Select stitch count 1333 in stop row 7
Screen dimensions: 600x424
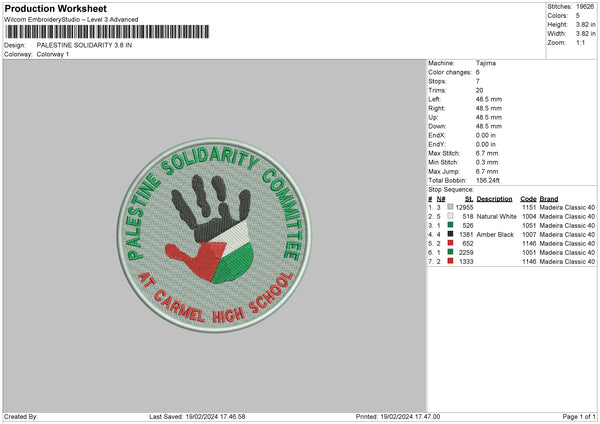[x=466, y=262]
